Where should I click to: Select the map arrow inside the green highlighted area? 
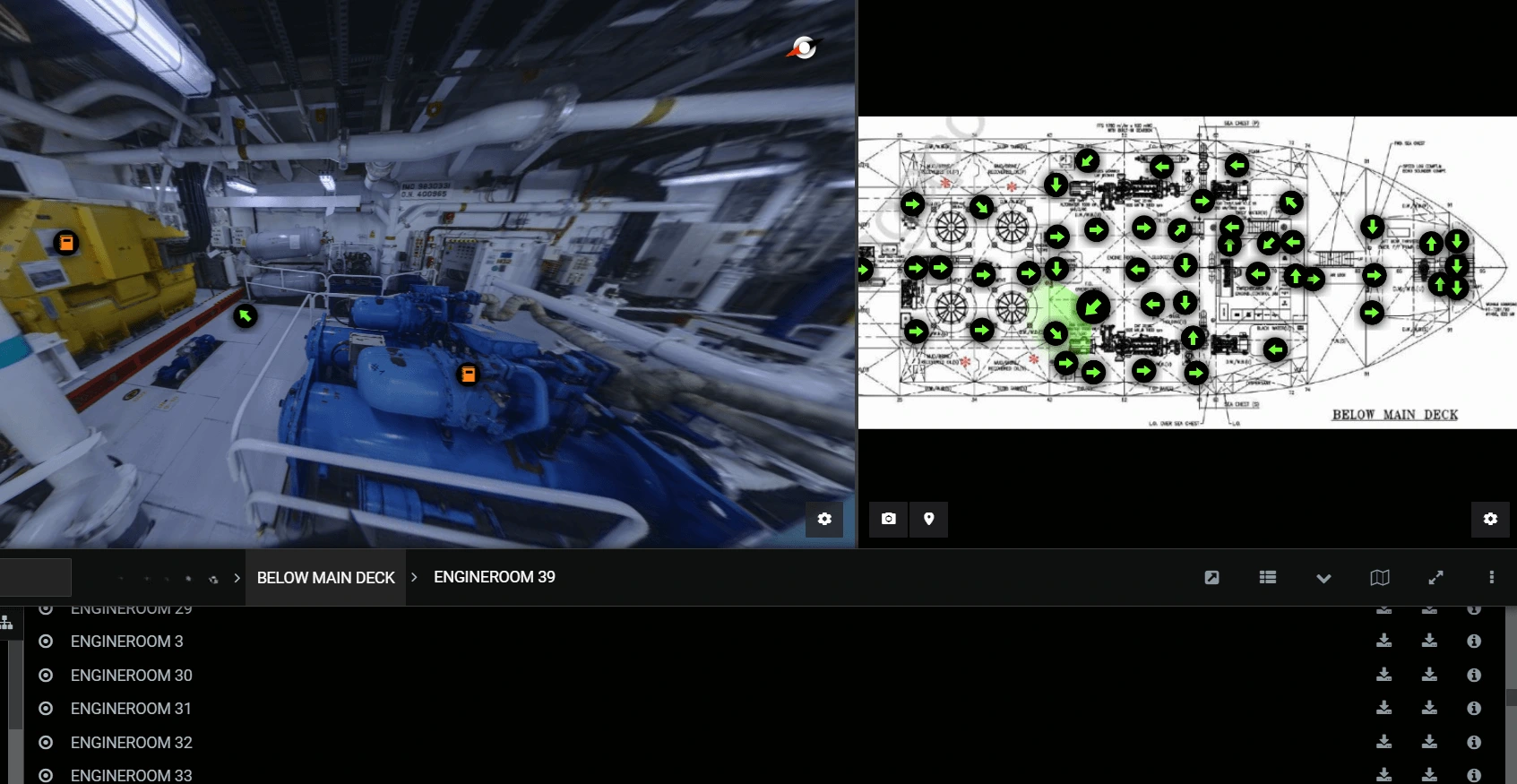point(1056,334)
